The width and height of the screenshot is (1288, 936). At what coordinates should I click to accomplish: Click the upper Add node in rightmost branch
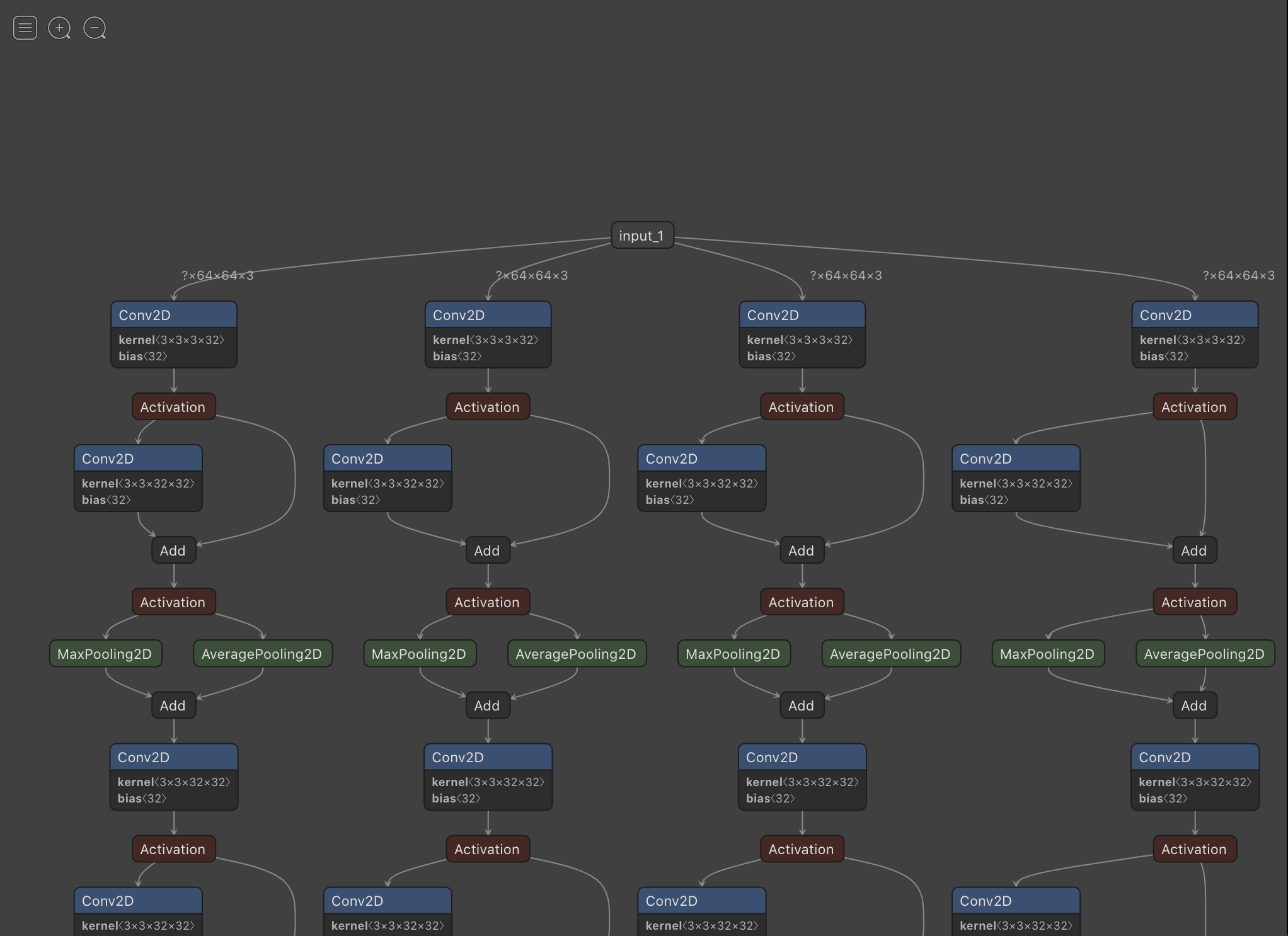(1194, 551)
